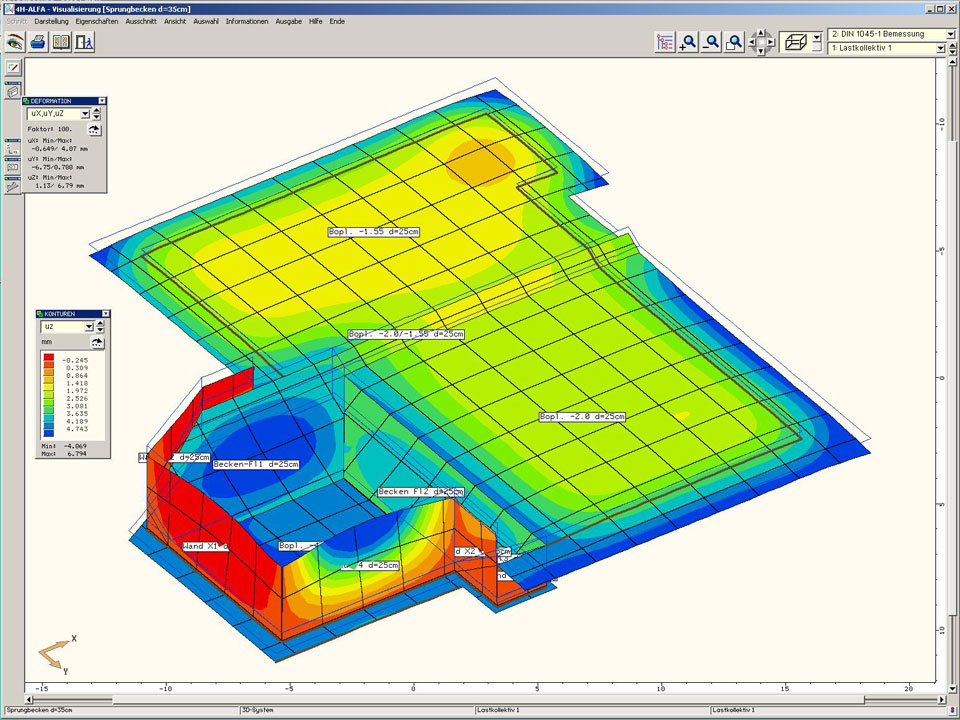Click the pan up arrow on navigation pad
Viewport: 960px width, 720px height.
(760, 33)
